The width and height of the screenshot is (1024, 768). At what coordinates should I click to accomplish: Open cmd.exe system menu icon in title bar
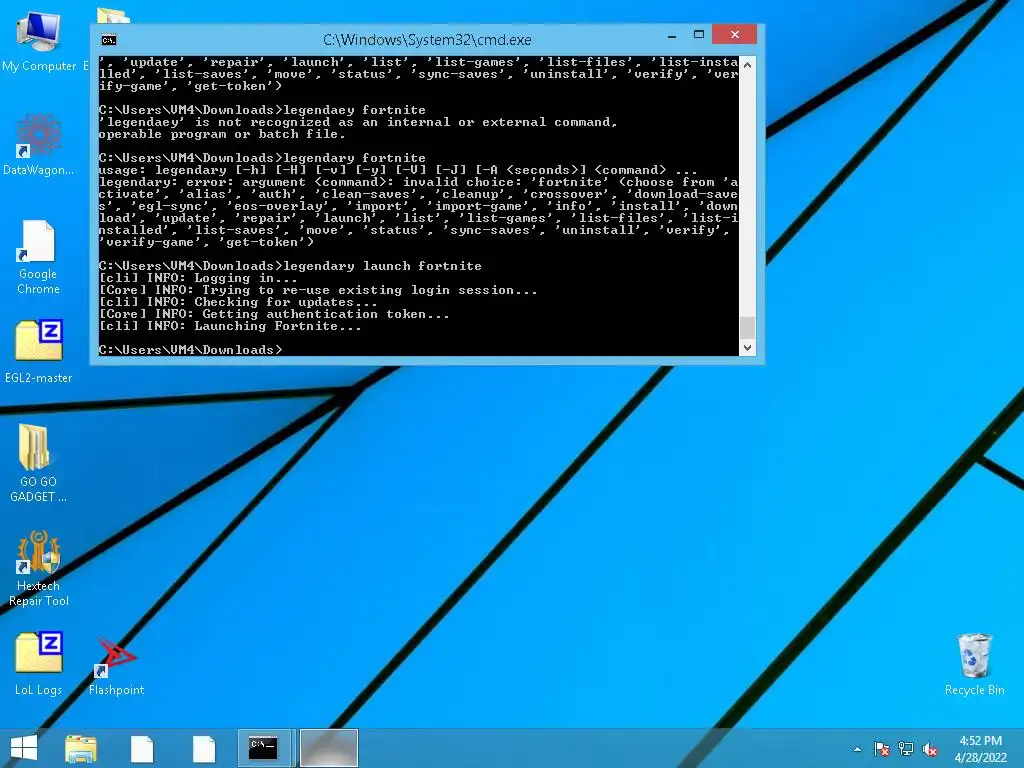109,40
